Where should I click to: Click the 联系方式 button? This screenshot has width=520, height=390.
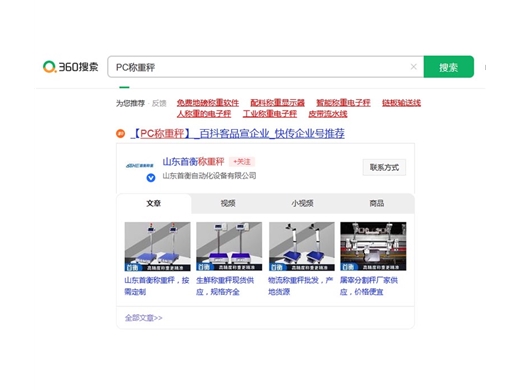[x=384, y=167]
